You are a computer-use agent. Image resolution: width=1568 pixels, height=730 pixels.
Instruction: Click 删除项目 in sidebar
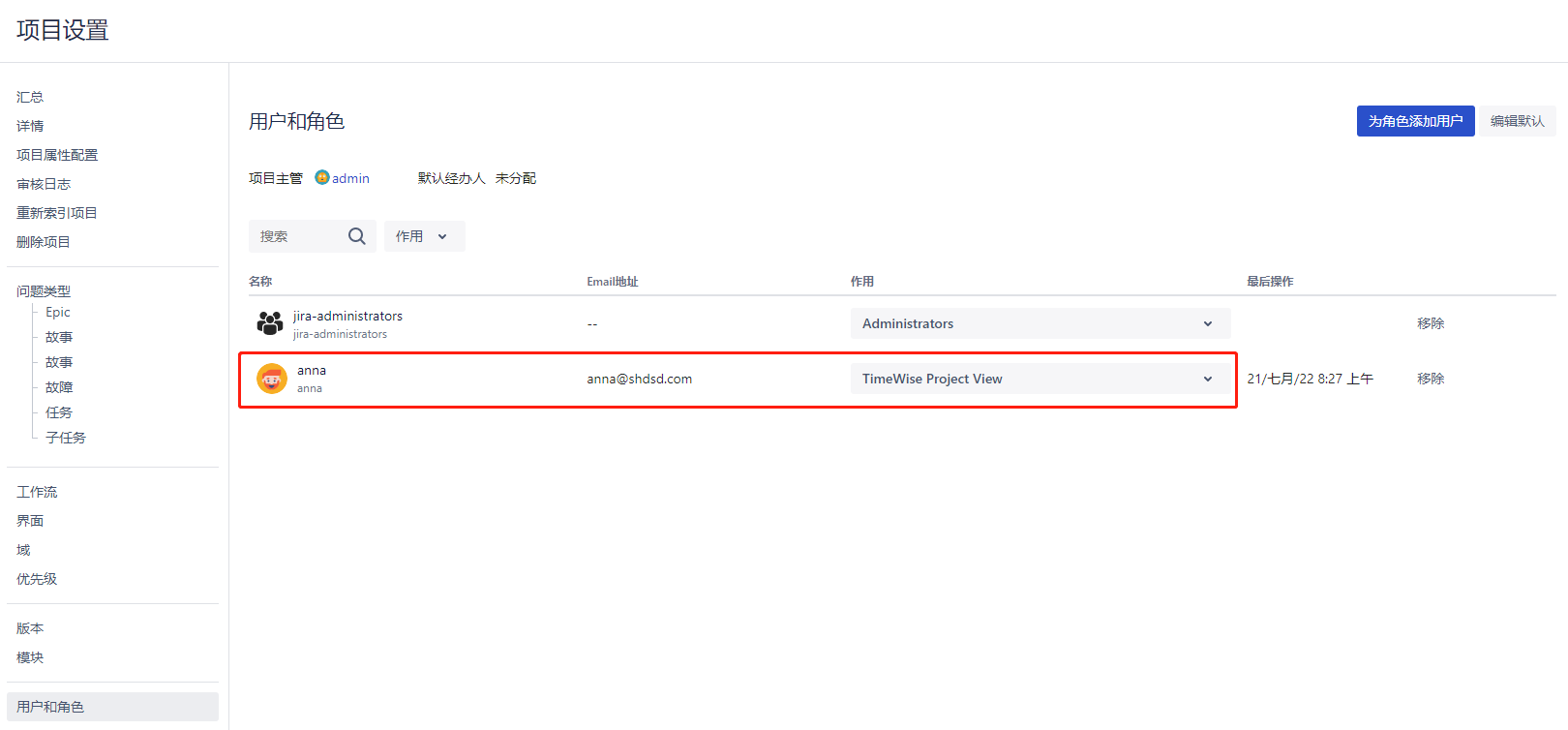tap(44, 242)
